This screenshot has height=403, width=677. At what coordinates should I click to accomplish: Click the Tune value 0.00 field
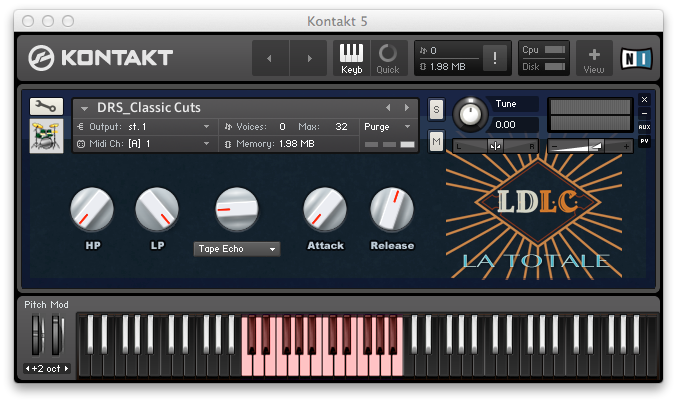[x=513, y=125]
